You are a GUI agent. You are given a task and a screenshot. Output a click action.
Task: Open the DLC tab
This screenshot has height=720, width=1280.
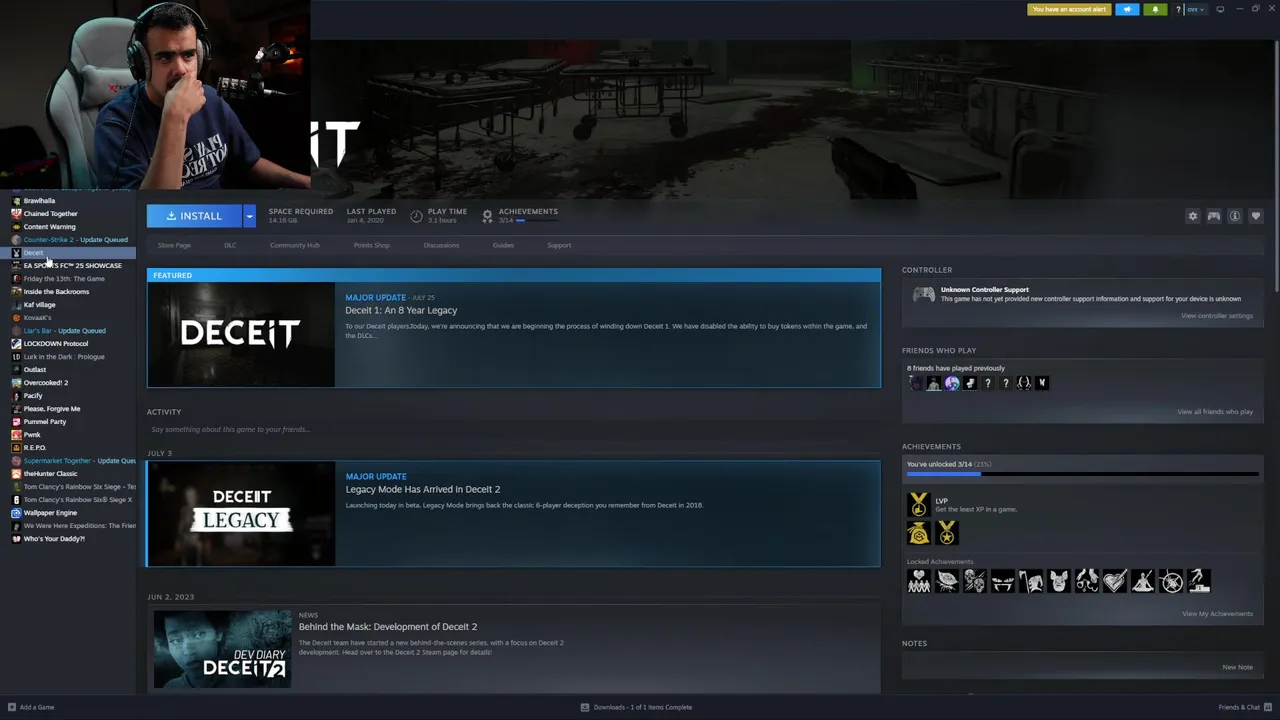tap(230, 245)
